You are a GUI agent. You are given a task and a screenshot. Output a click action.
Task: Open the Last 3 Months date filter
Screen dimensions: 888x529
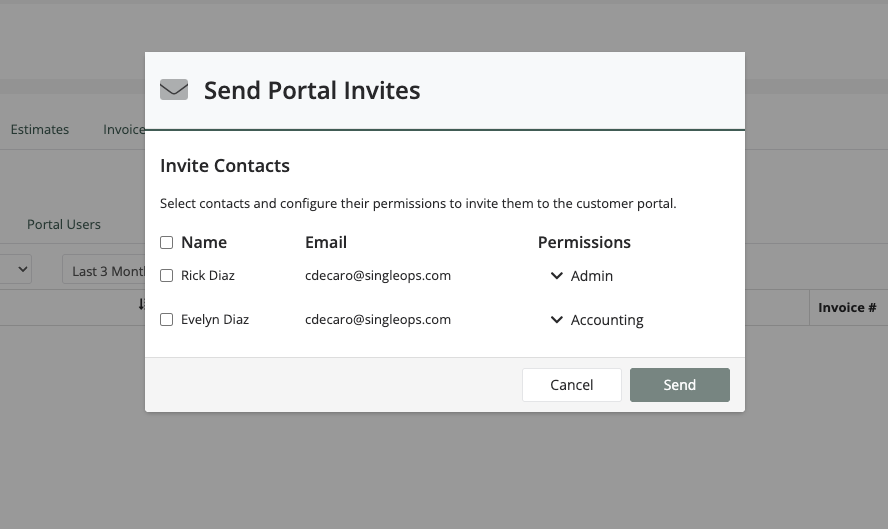(104, 271)
